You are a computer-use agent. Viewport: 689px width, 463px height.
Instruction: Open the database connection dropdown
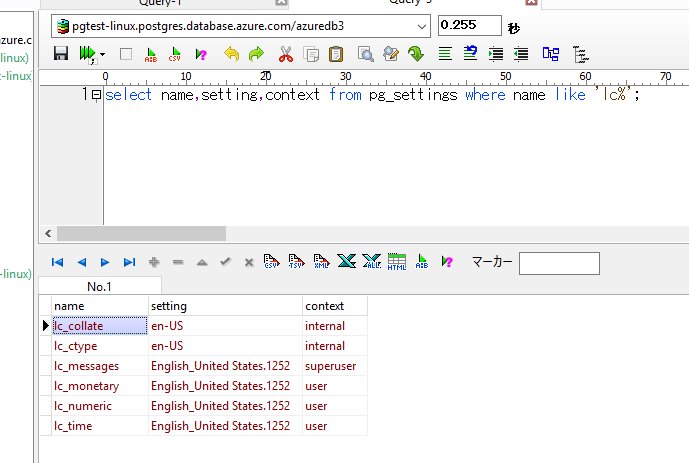pyautogui.click(x=421, y=25)
